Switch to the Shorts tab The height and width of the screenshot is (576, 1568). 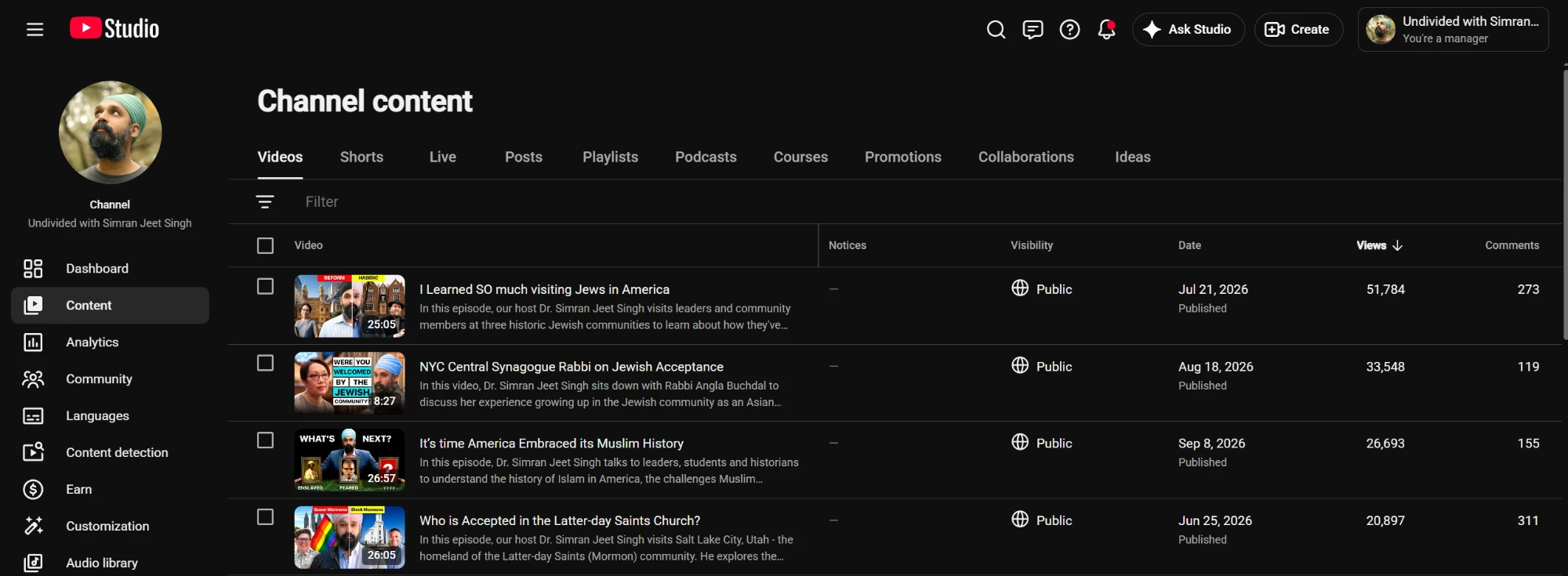click(x=361, y=158)
